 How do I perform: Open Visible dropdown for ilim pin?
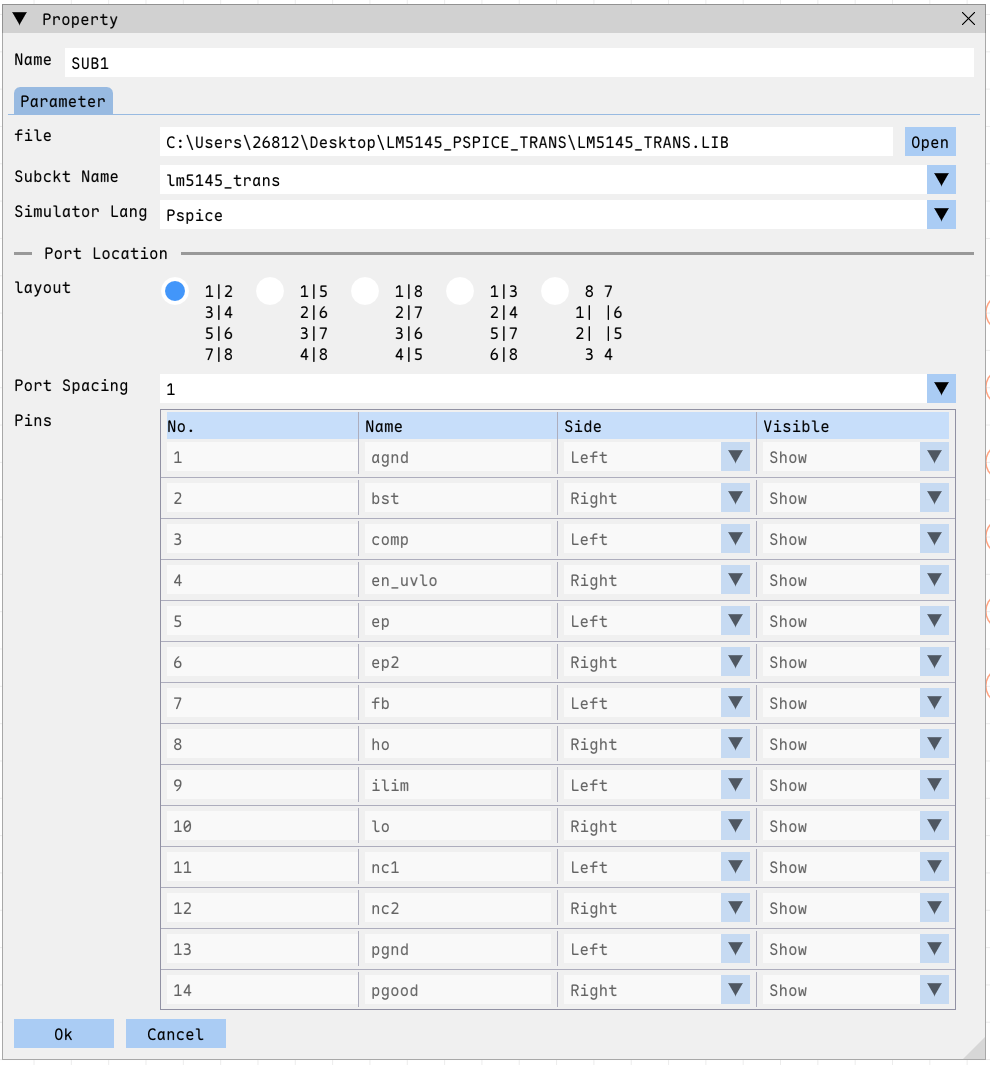pyautogui.click(x=934, y=785)
